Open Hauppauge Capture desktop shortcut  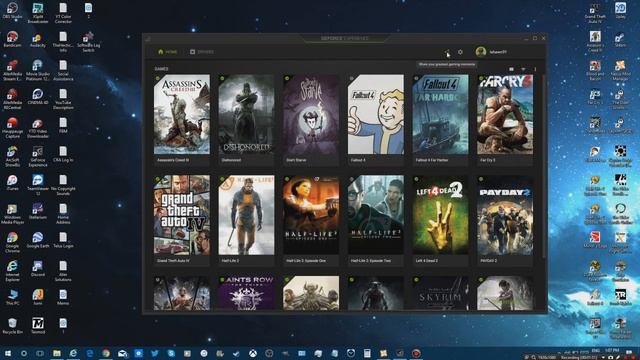[x=12, y=128]
